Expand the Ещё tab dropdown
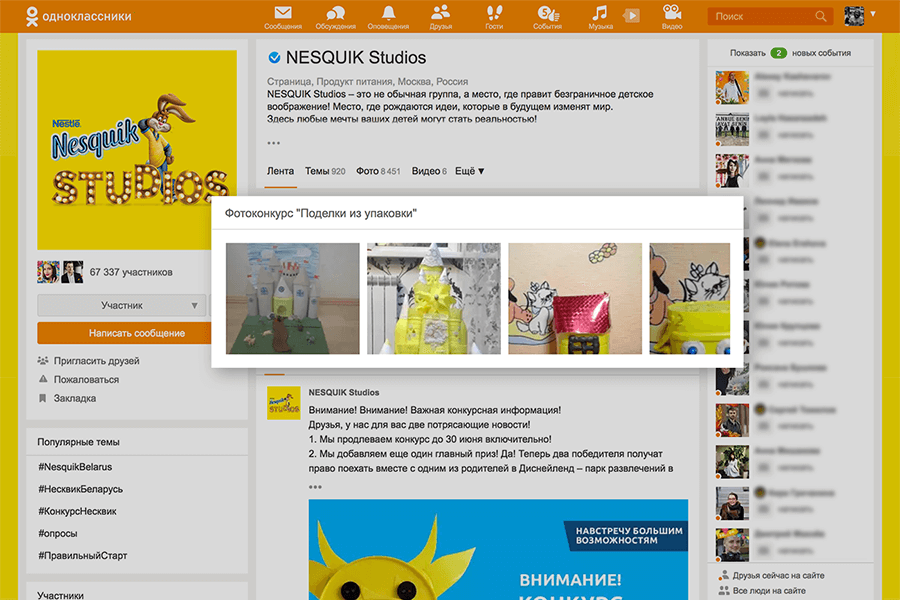Viewport: 900px width, 600px height. coord(469,171)
